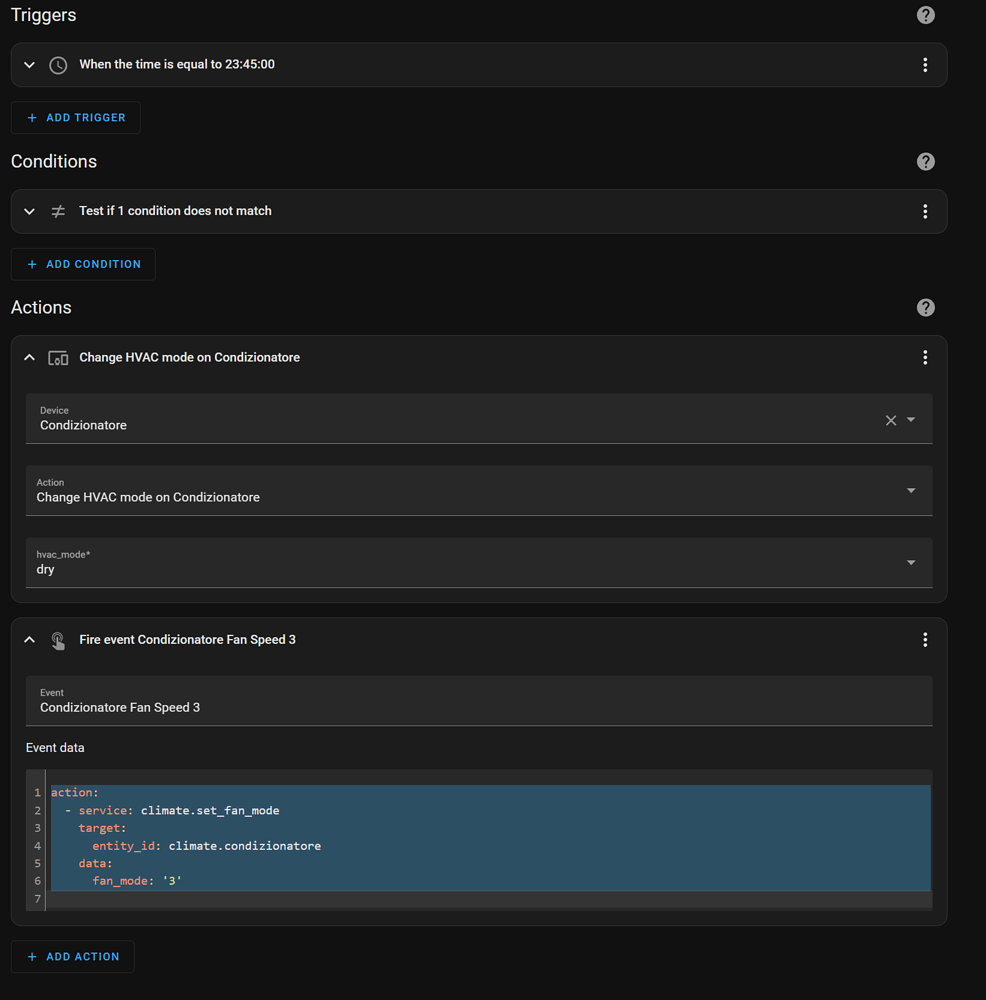The width and height of the screenshot is (986, 1000).
Task: Open the options menu on the condition row
Action: [x=925, y=211]
